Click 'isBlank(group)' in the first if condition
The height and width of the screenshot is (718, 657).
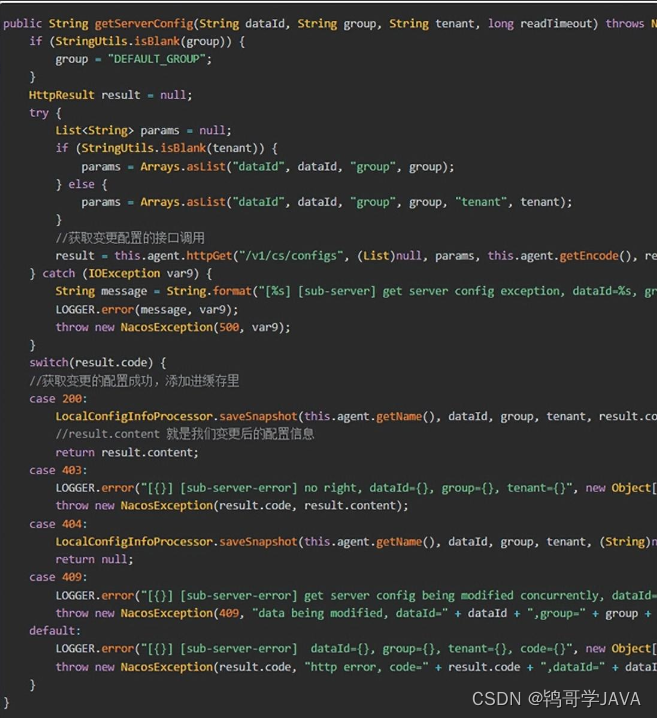(x=183, y=41)
